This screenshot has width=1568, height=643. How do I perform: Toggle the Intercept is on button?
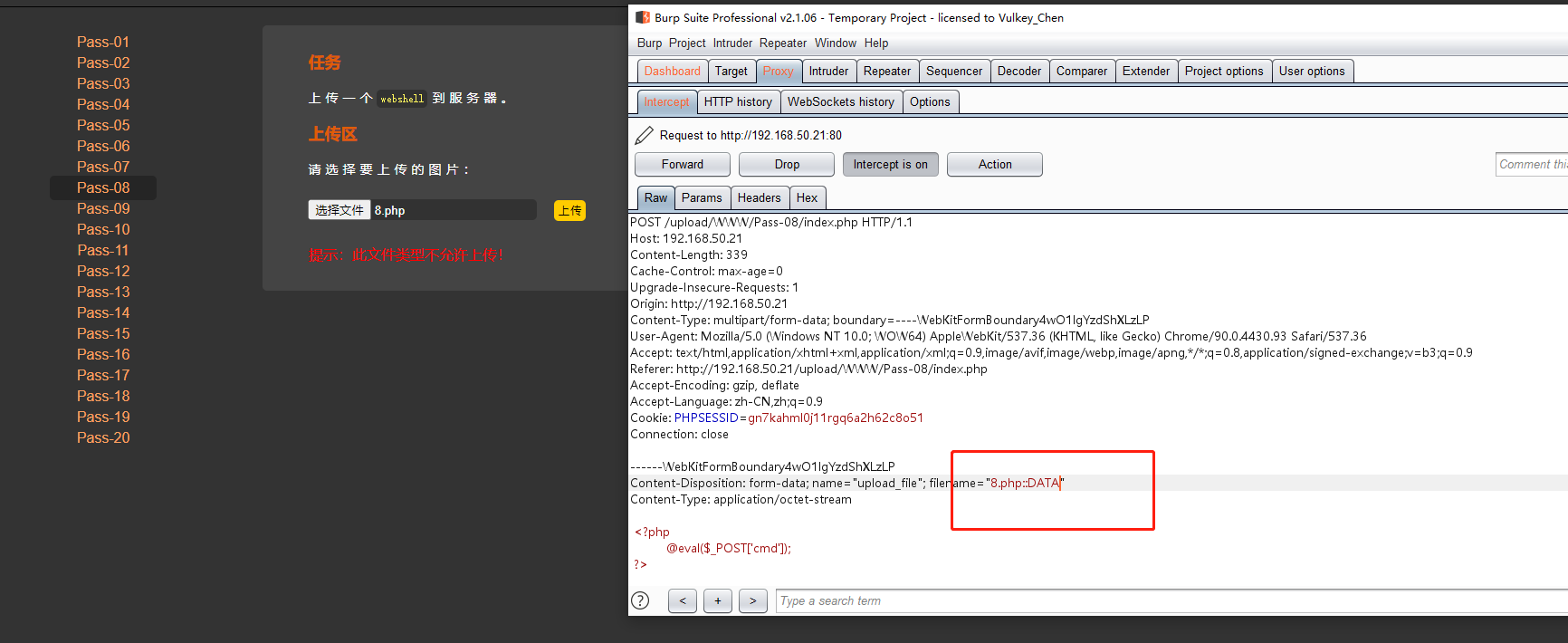pyautogui.click(x=891, y=164)
